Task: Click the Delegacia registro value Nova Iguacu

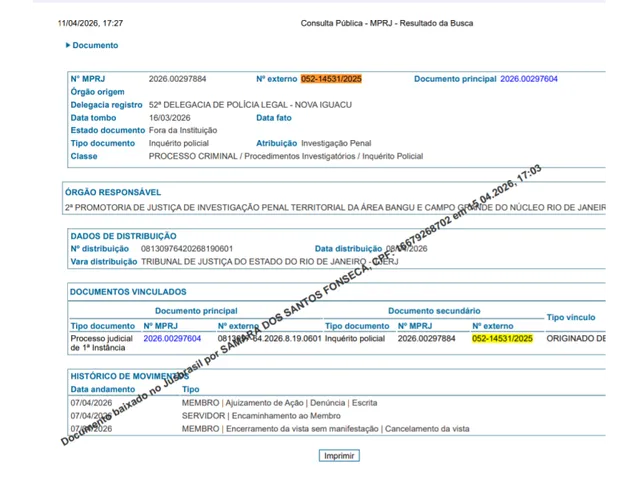Action: click(x=250, y=105)
